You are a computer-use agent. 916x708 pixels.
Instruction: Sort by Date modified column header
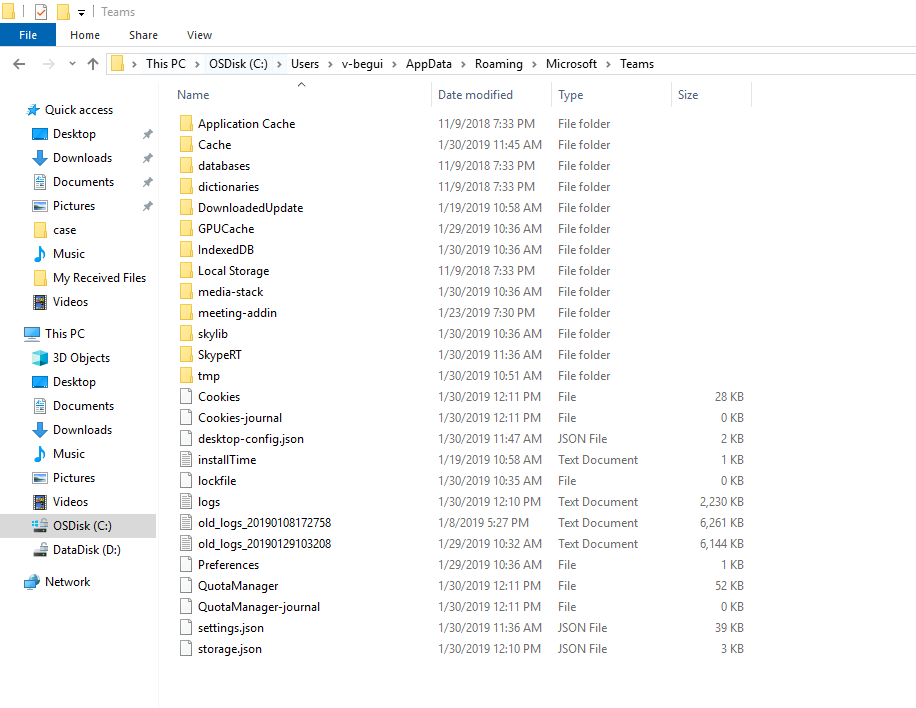476,95
